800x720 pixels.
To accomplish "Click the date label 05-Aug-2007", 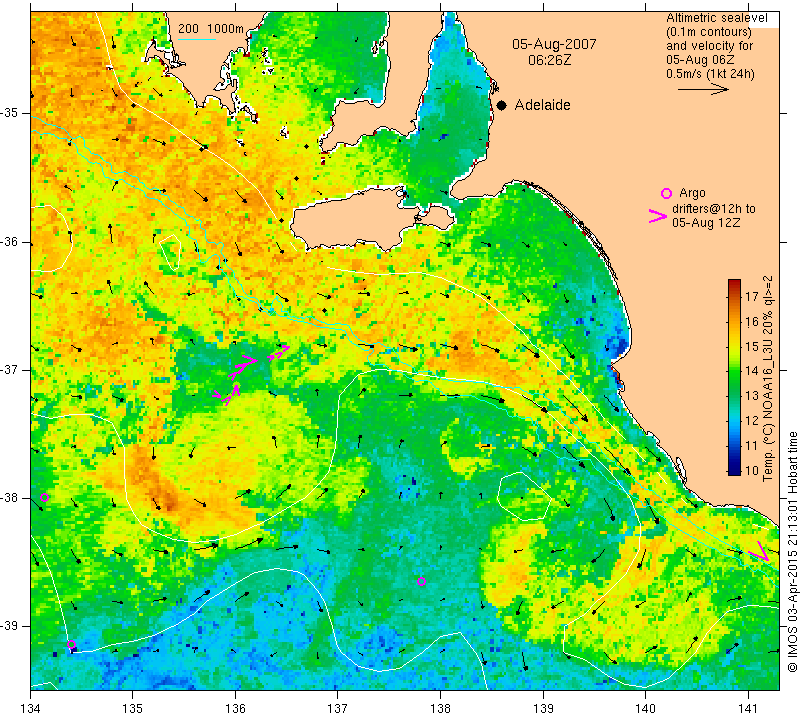I will click(554, 44).
